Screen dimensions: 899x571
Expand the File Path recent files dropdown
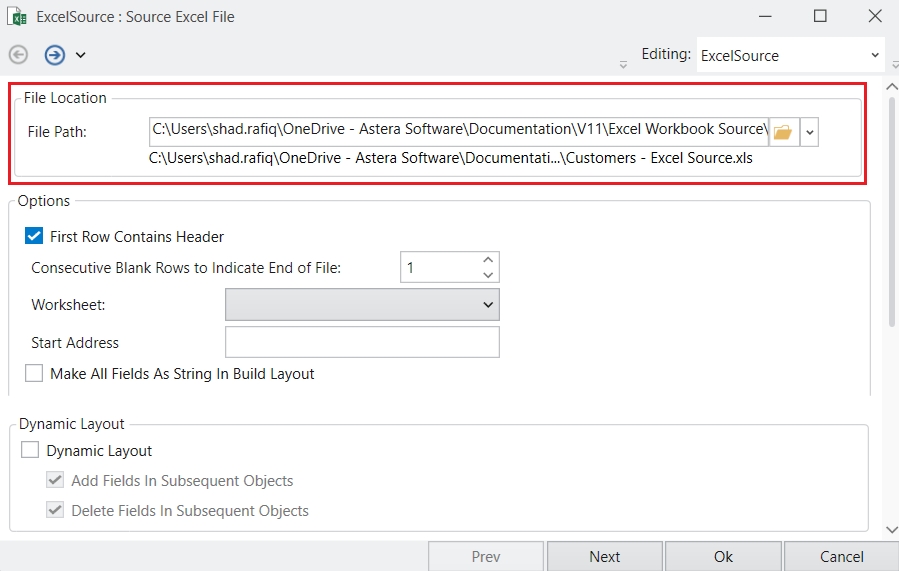click(810, 132)
